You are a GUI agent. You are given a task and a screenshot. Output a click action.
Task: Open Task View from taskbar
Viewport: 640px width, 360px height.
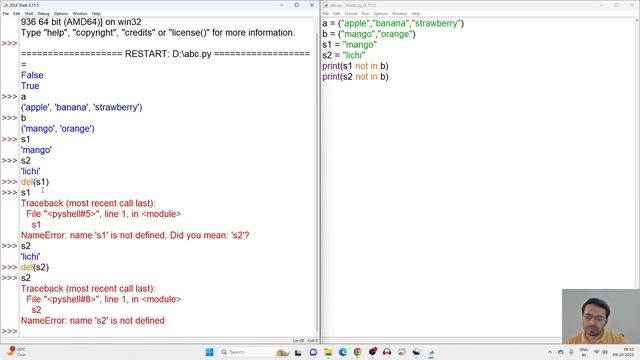point(298,352)
